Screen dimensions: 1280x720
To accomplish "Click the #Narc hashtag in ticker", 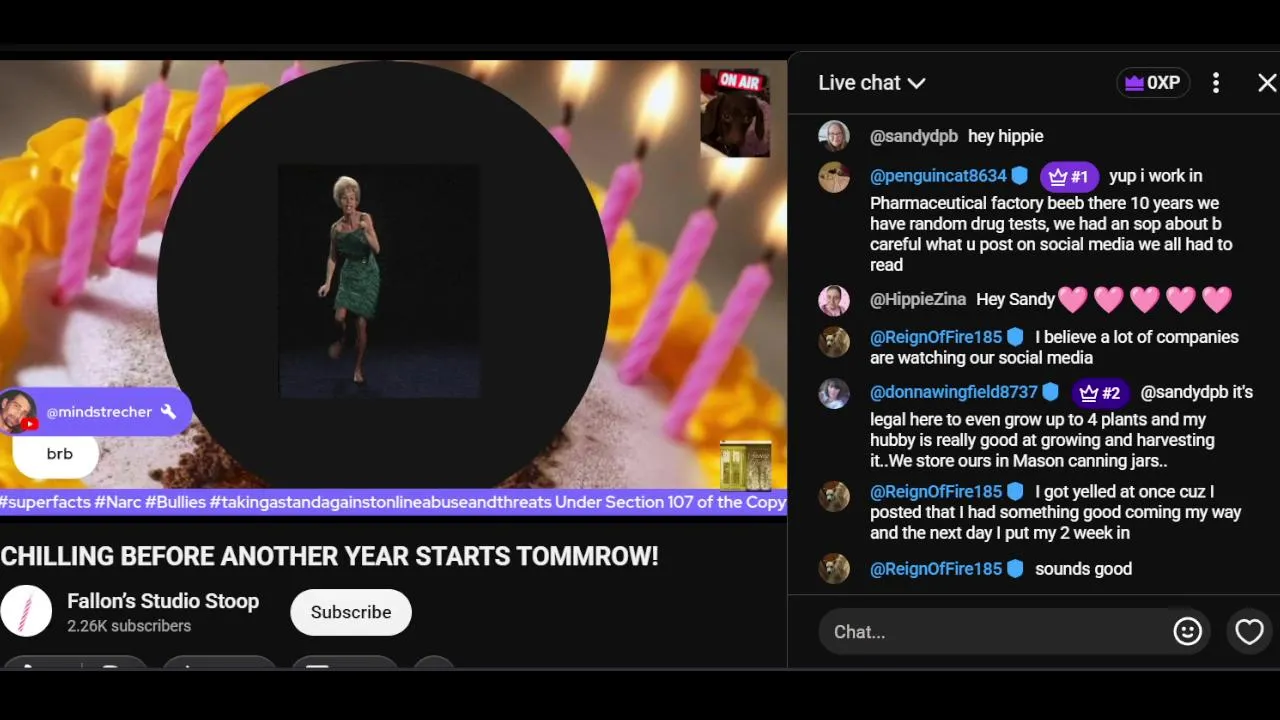I will (x=118, y=502).
